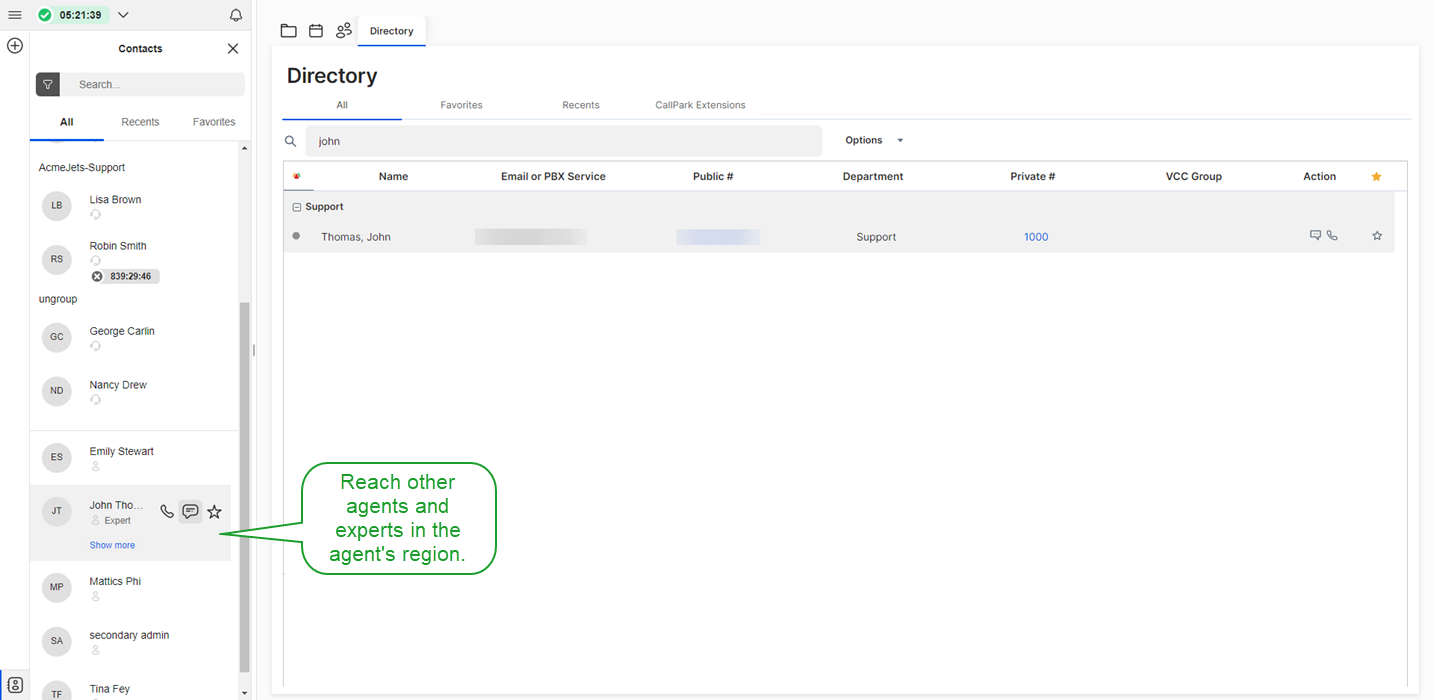This screenshot has width=1434, height=700.
Task: Close the Contacts panel
Action: coord(233,48)
